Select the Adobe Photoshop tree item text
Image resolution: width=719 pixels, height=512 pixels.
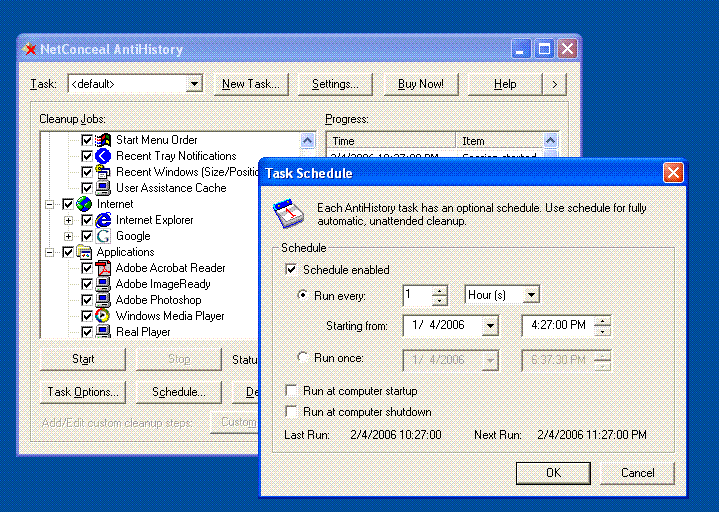(x=159, y=300)
